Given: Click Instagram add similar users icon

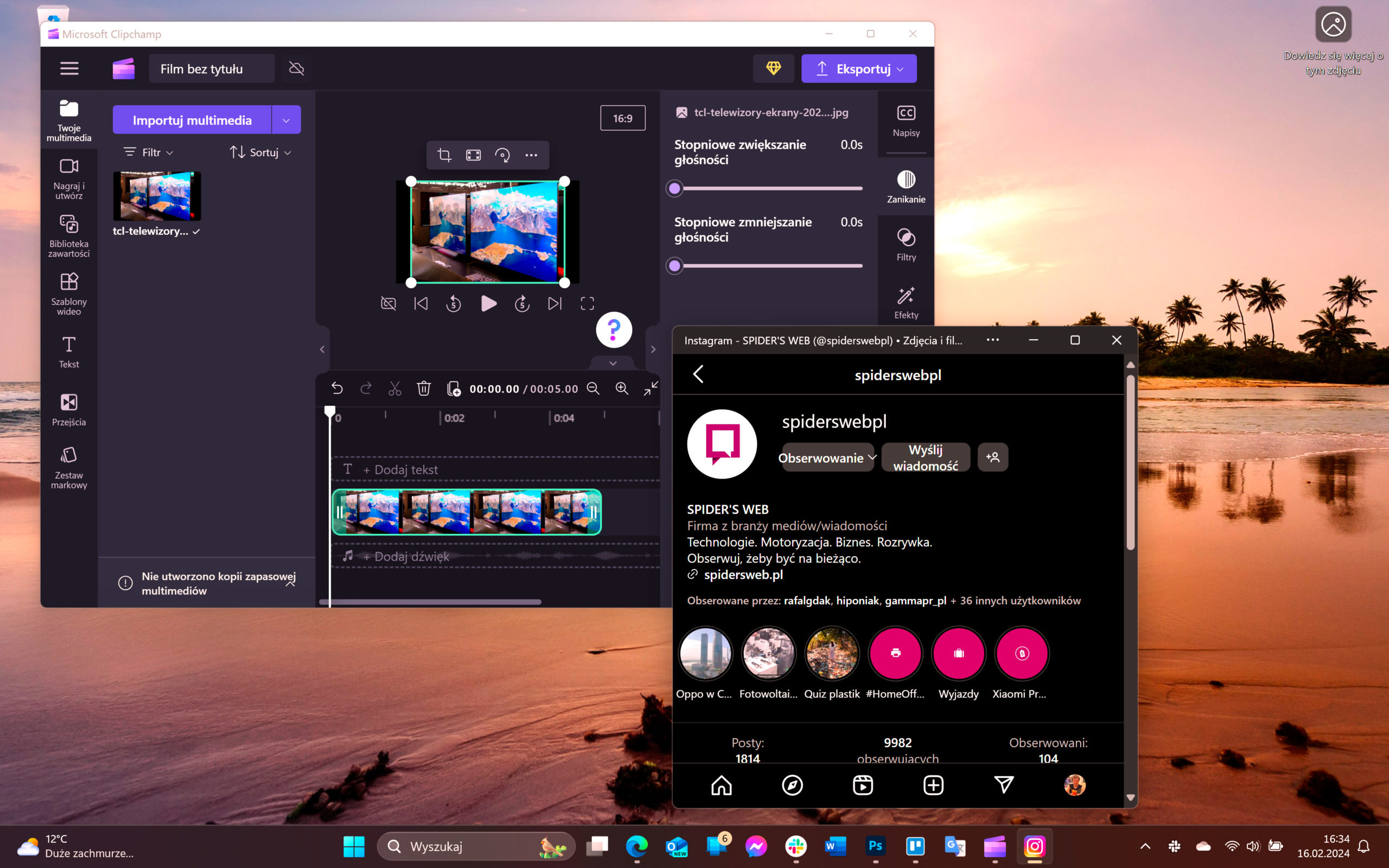Looking at the screenshot, I should [992, 457].
